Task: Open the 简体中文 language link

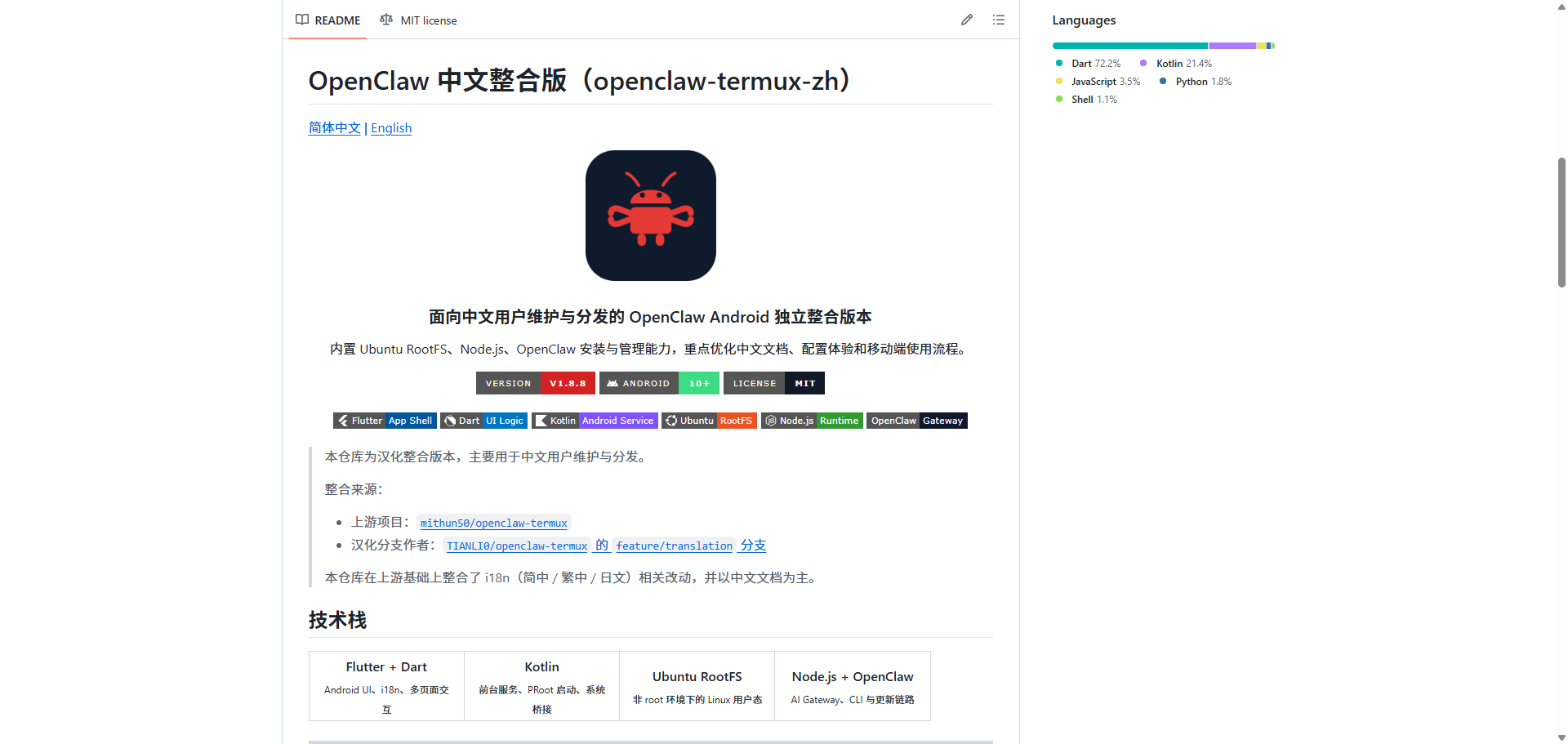Action: click(x=334, y=128)
